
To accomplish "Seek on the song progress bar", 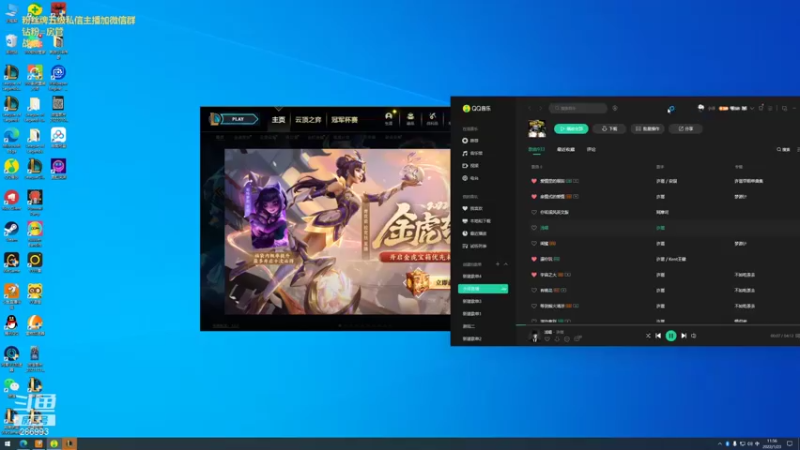I will tap(658, 324).
